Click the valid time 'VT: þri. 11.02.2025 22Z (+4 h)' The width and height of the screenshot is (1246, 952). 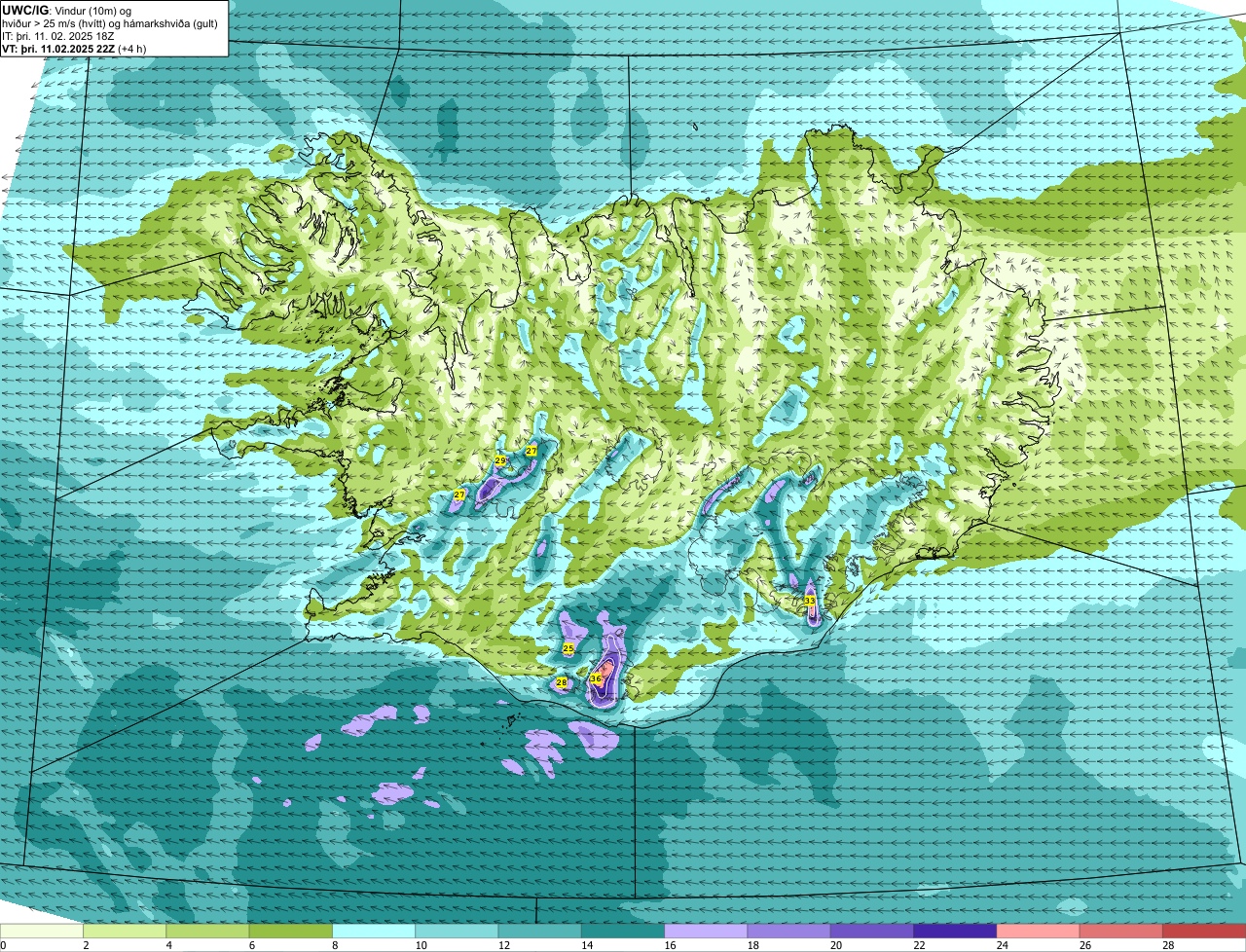click(75, 49)
